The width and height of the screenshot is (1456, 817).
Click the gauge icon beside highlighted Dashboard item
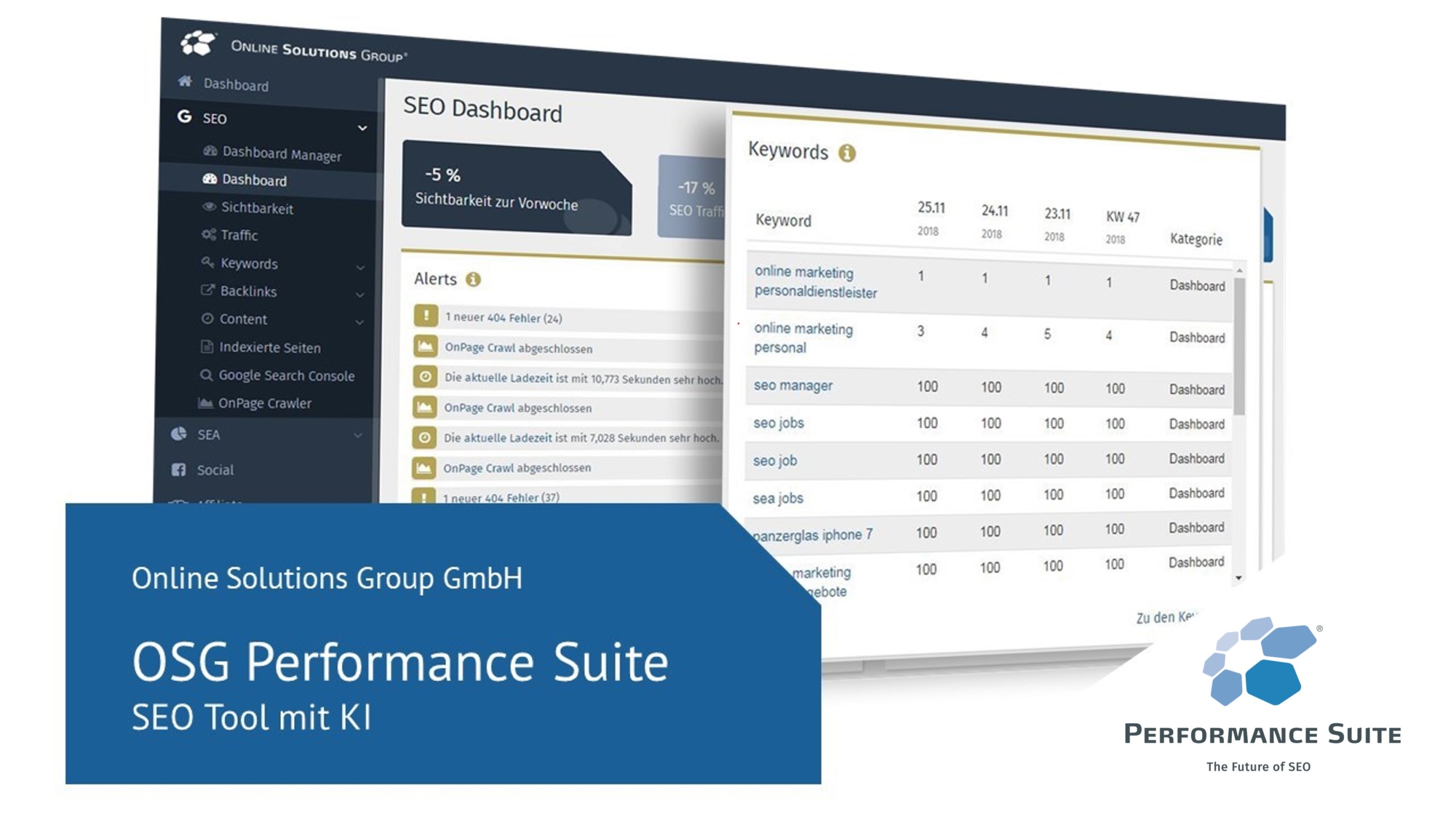click(210, 179)
